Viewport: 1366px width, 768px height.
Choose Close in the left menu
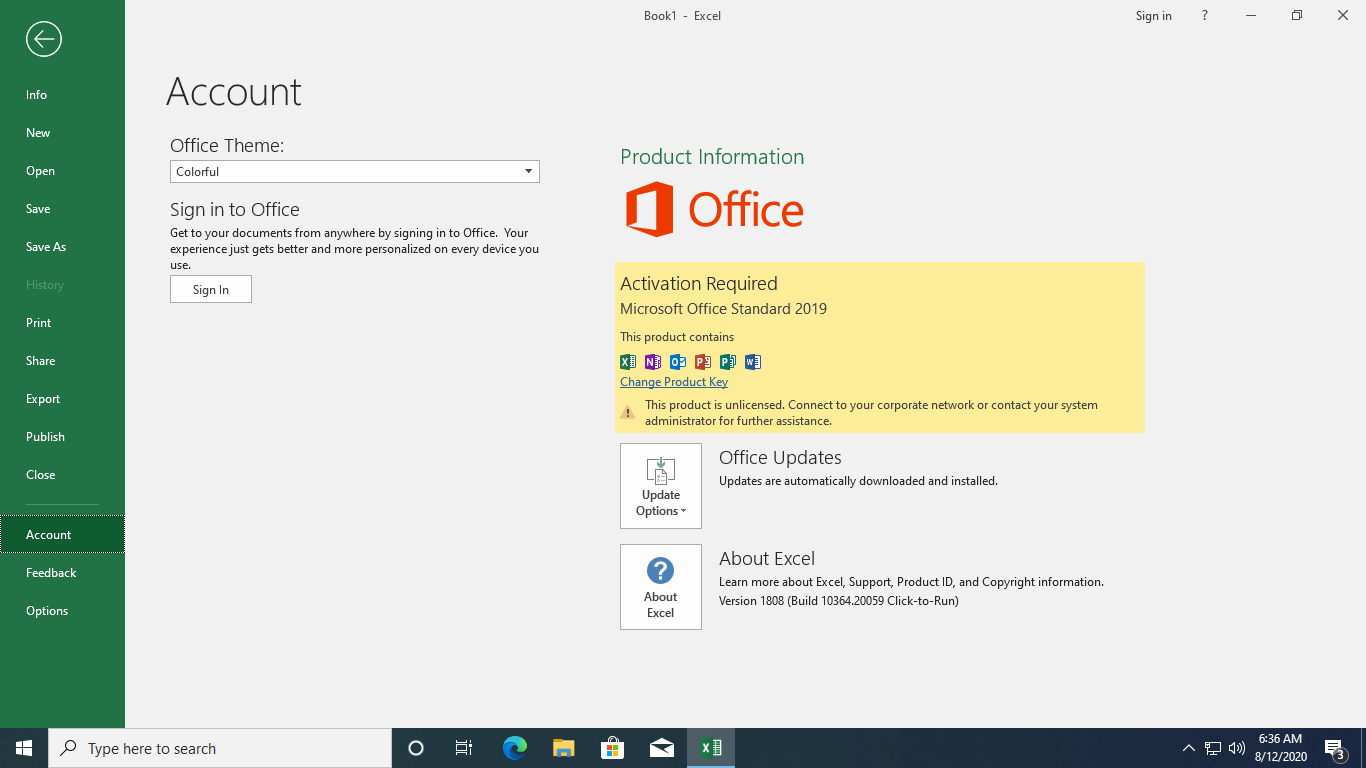point(62,475)
